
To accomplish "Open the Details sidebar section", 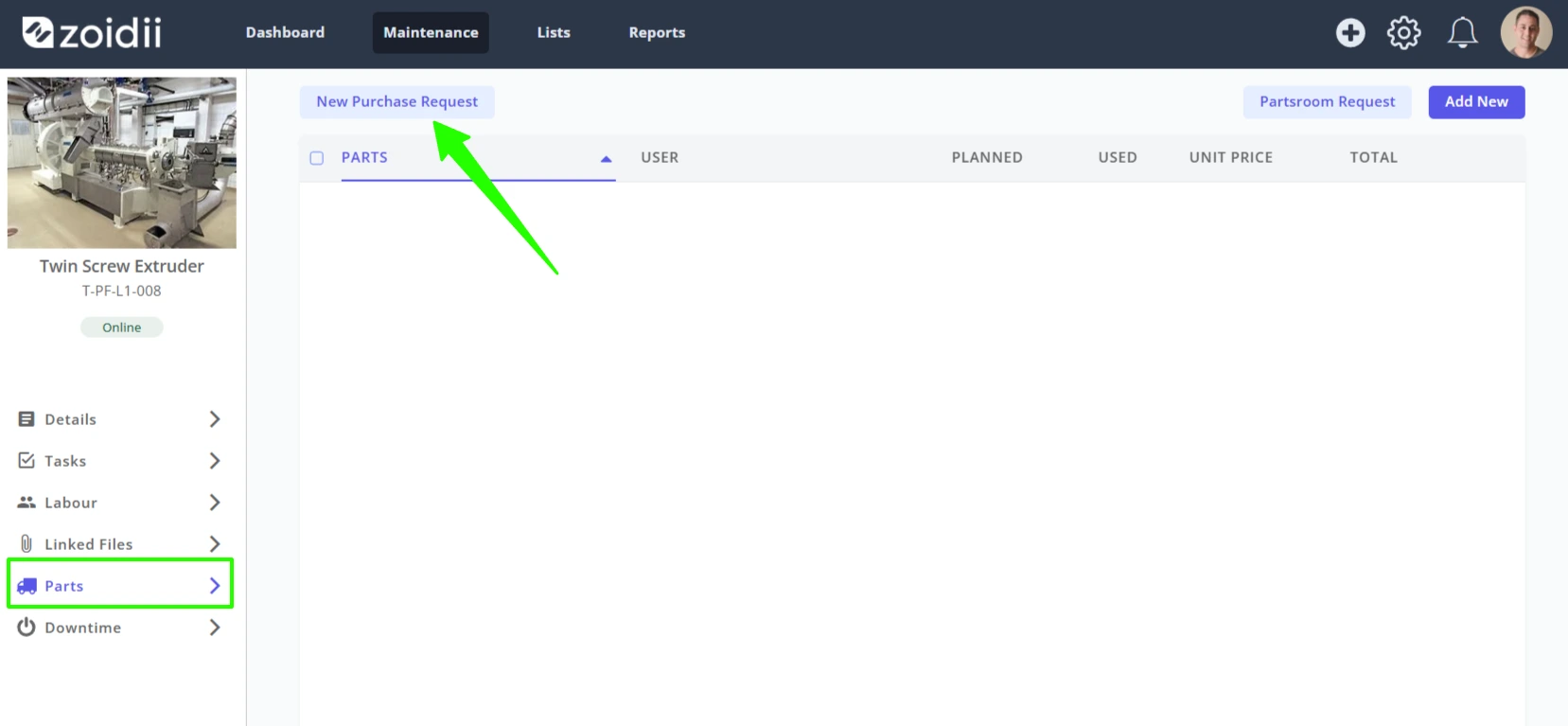I will (x=120, y=419).
